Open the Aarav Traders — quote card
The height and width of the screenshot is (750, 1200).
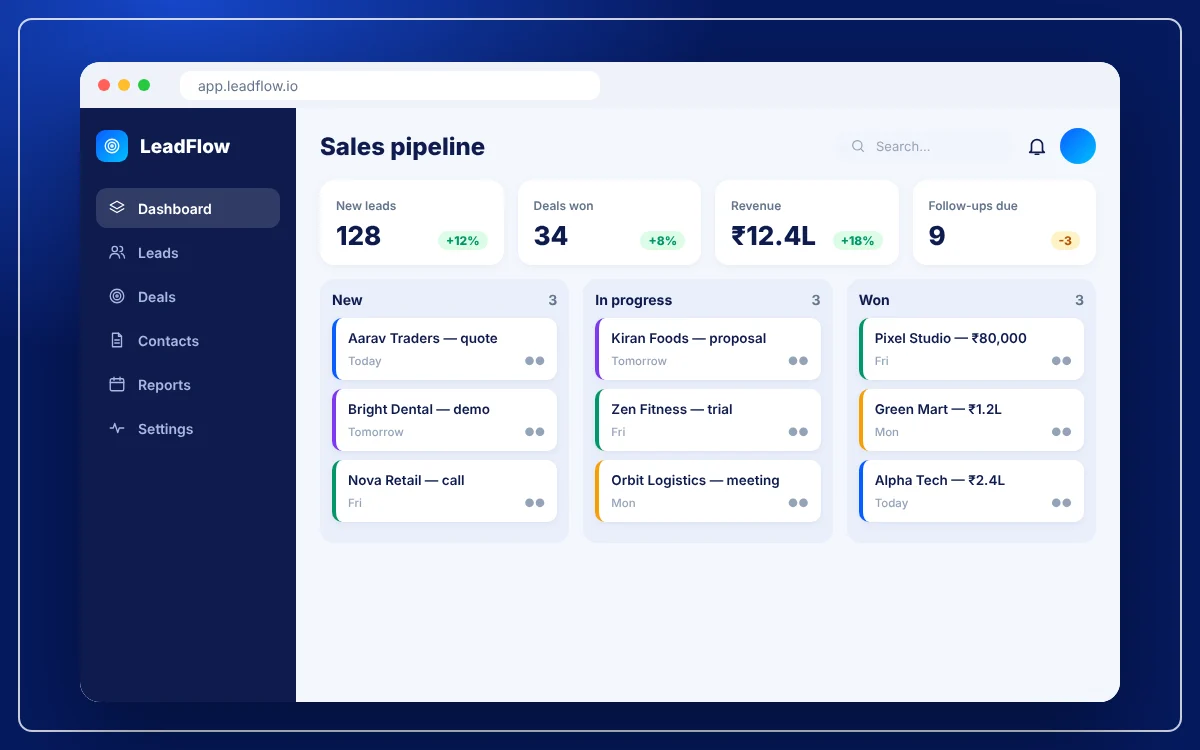(x=444, y=349)
